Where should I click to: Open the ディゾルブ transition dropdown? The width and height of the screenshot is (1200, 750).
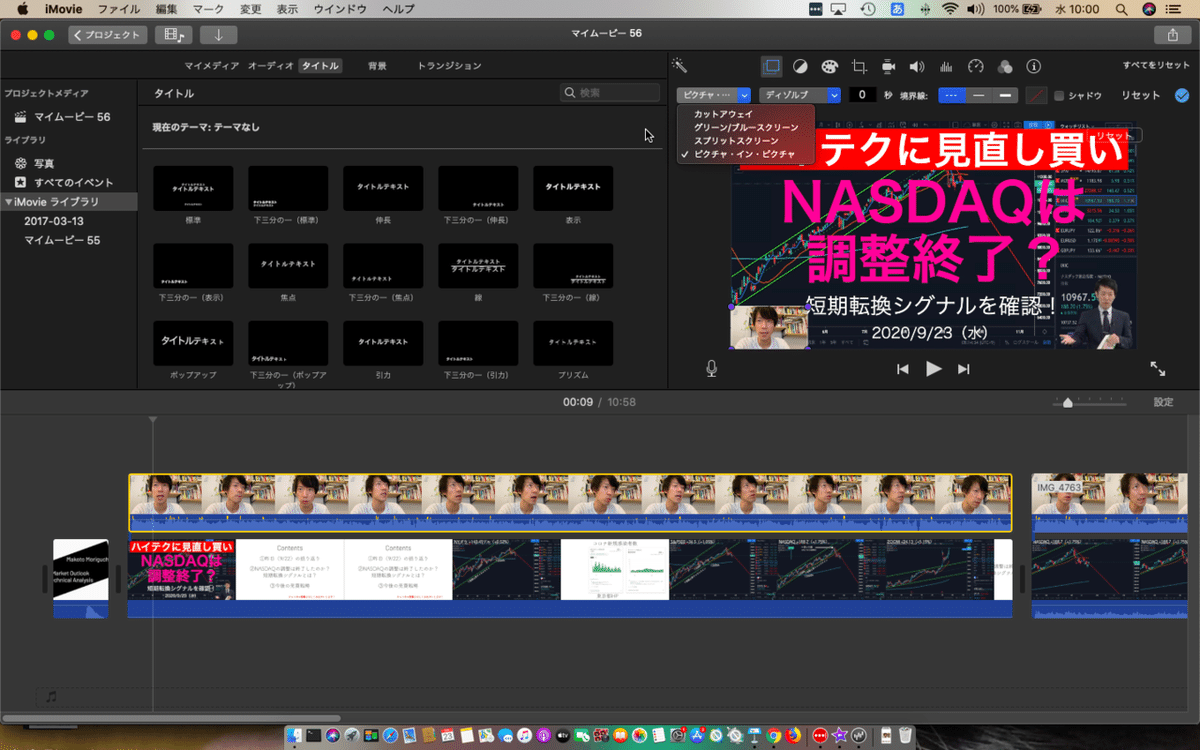(x=799, y=95)
